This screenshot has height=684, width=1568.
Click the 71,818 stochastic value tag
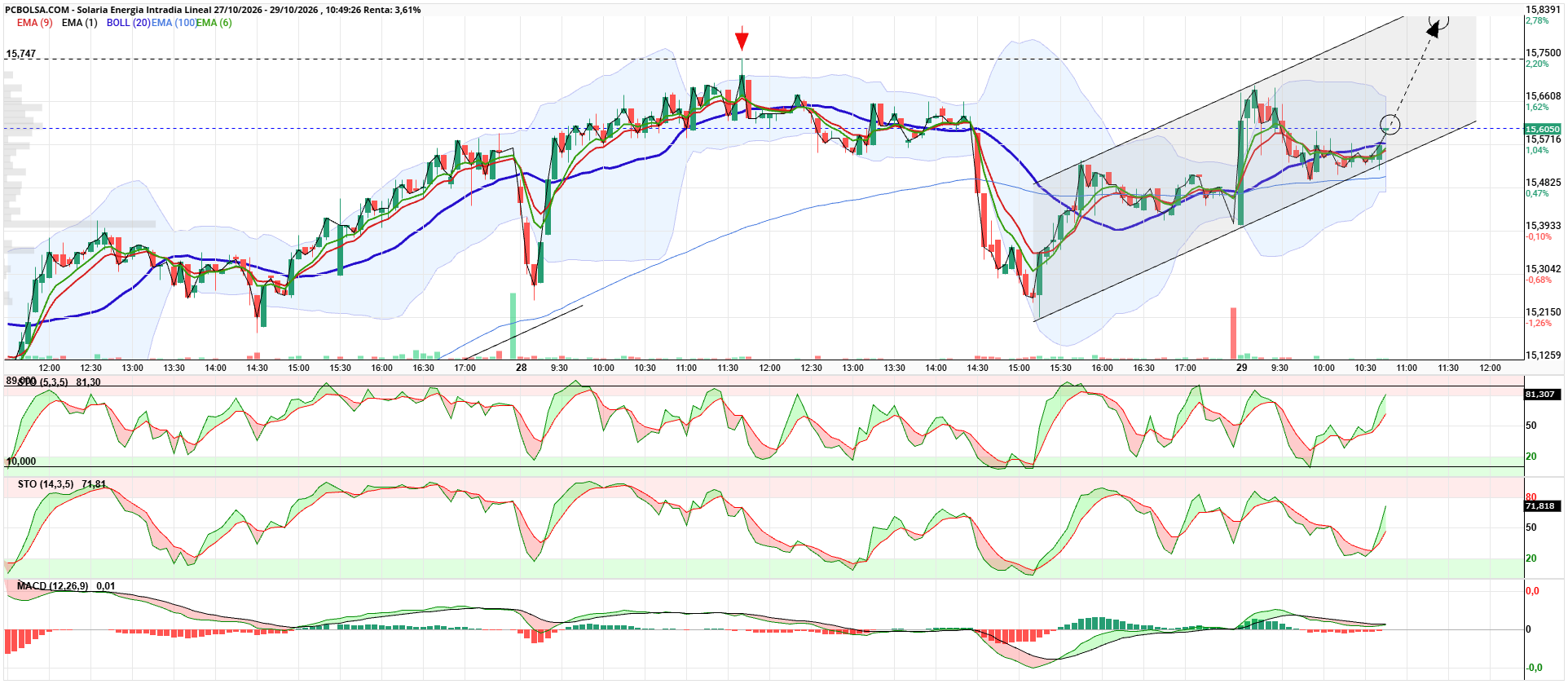(1540, 506)
